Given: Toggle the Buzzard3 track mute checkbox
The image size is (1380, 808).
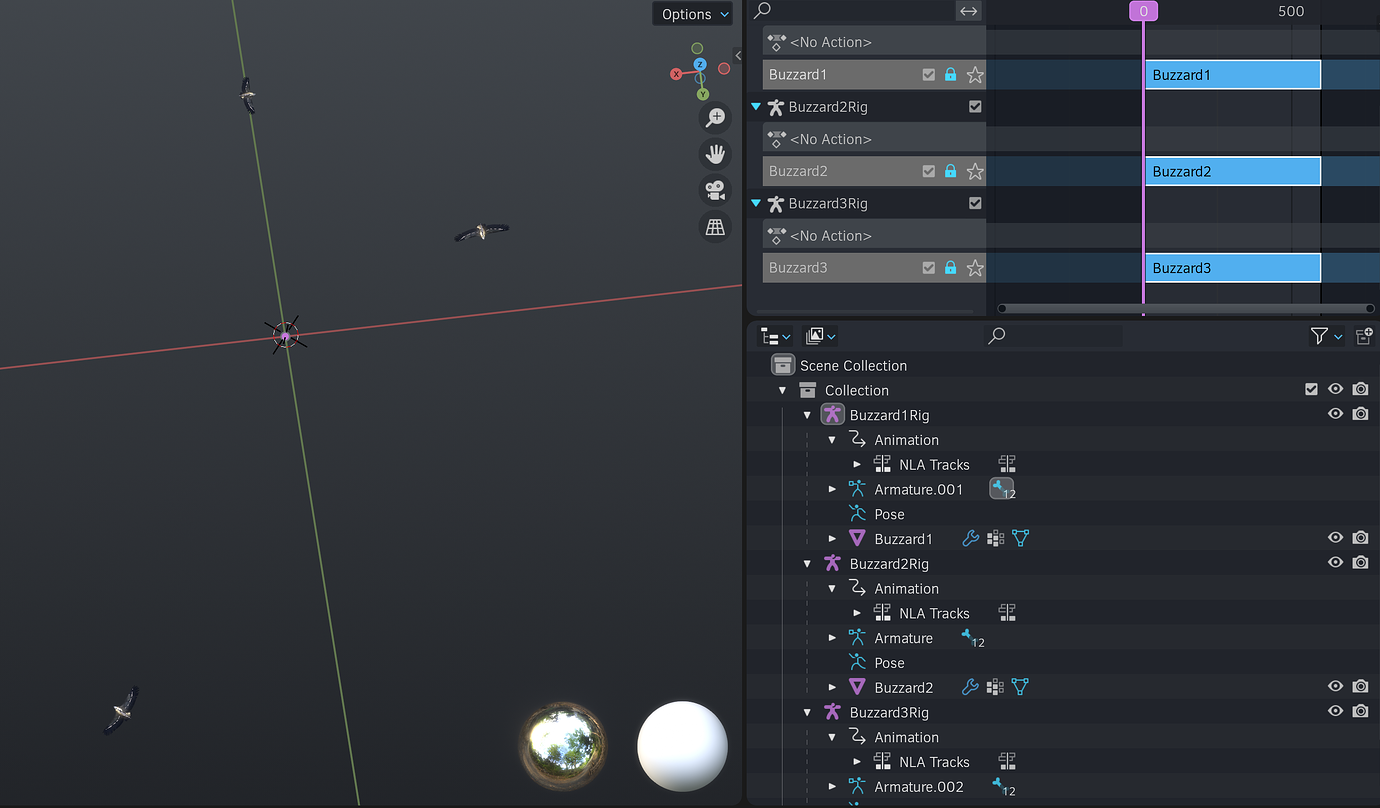Looking at the screenshot, I should [x=929, y=268].
